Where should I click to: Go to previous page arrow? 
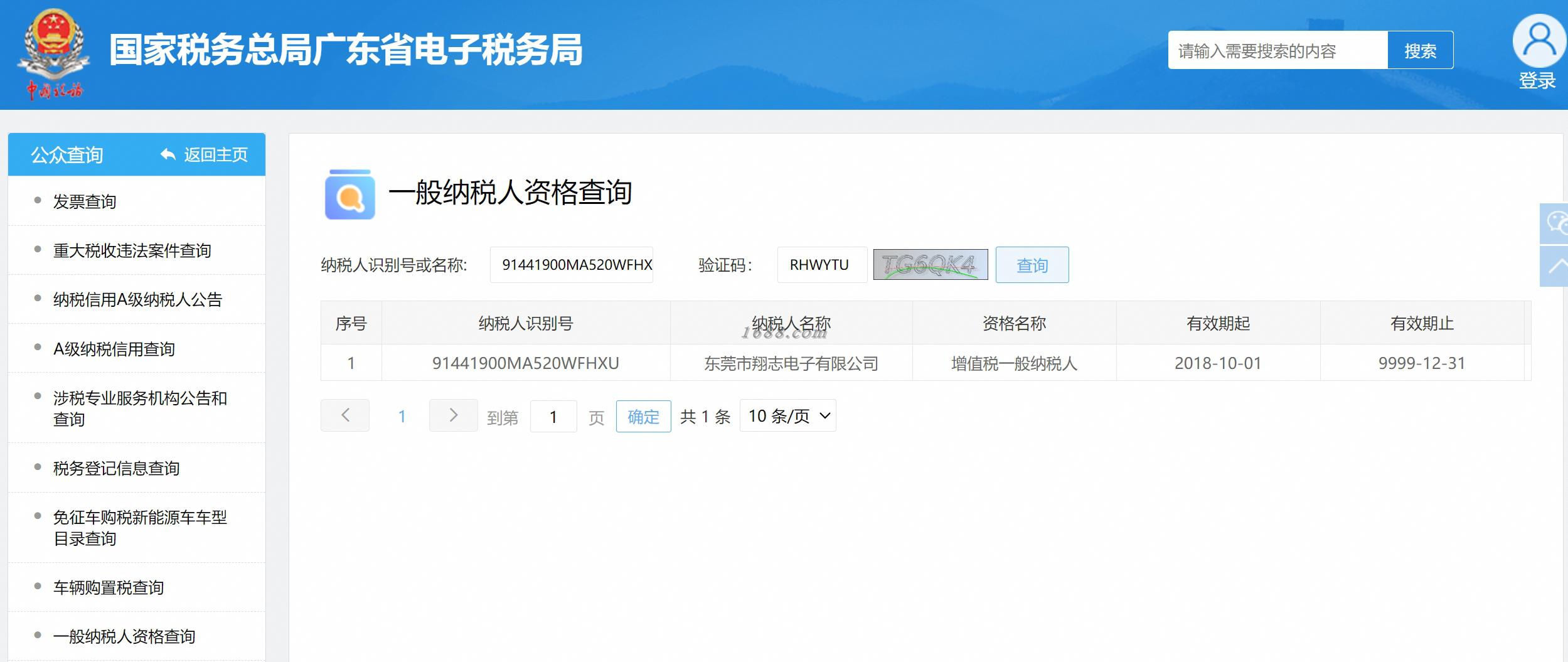tap(345, 415)
